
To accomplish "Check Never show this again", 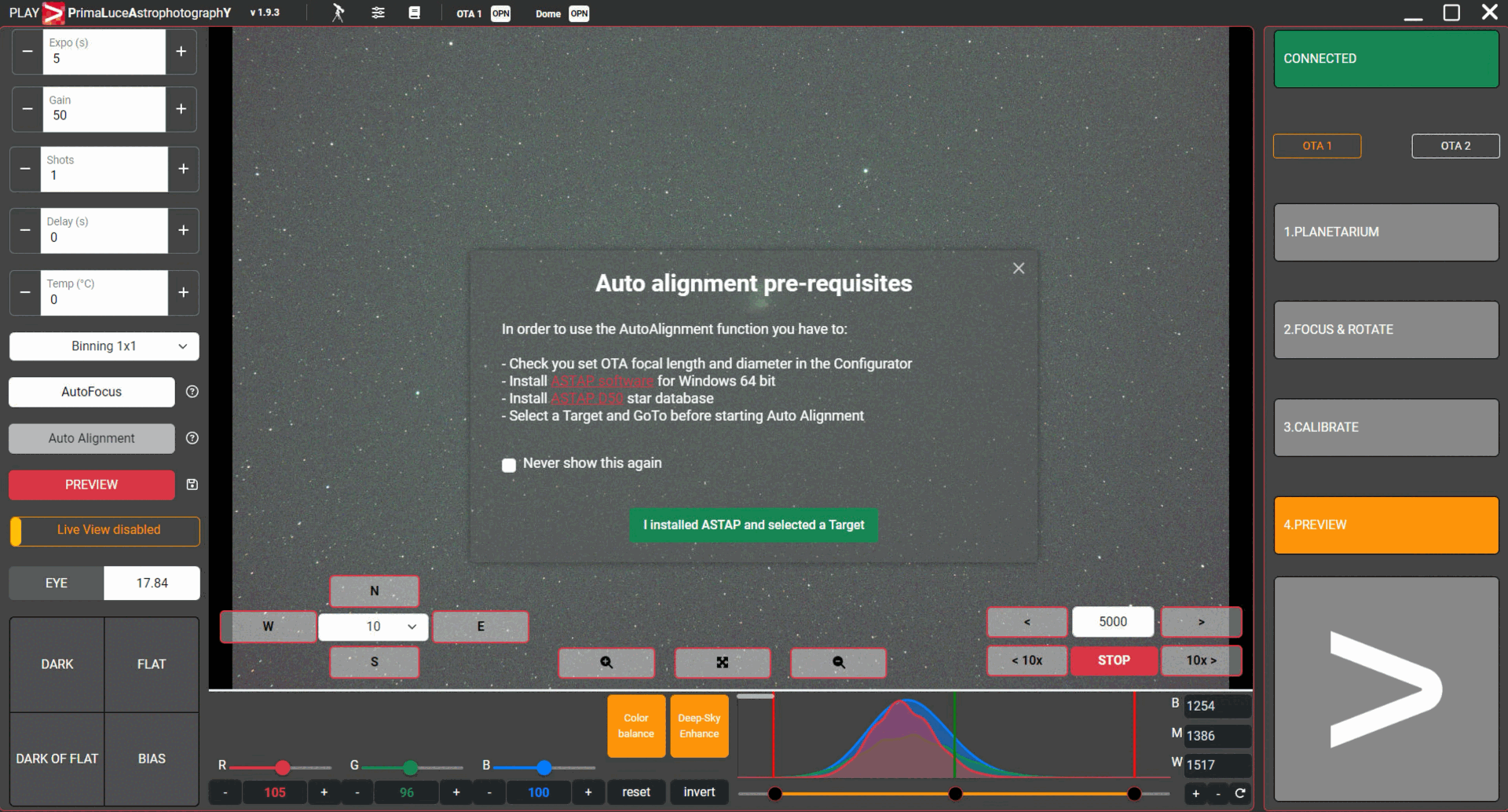I will click(509, 465).
